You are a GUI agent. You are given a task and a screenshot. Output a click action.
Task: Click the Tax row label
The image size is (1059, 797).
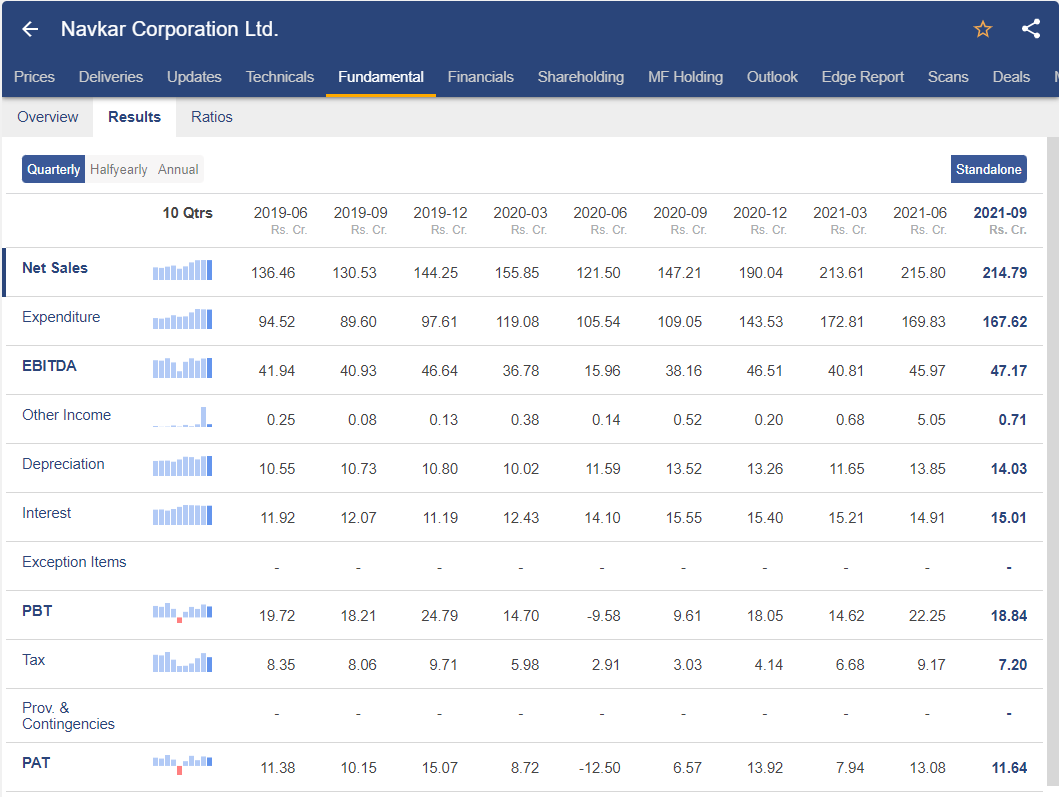(x=33, y=660)
